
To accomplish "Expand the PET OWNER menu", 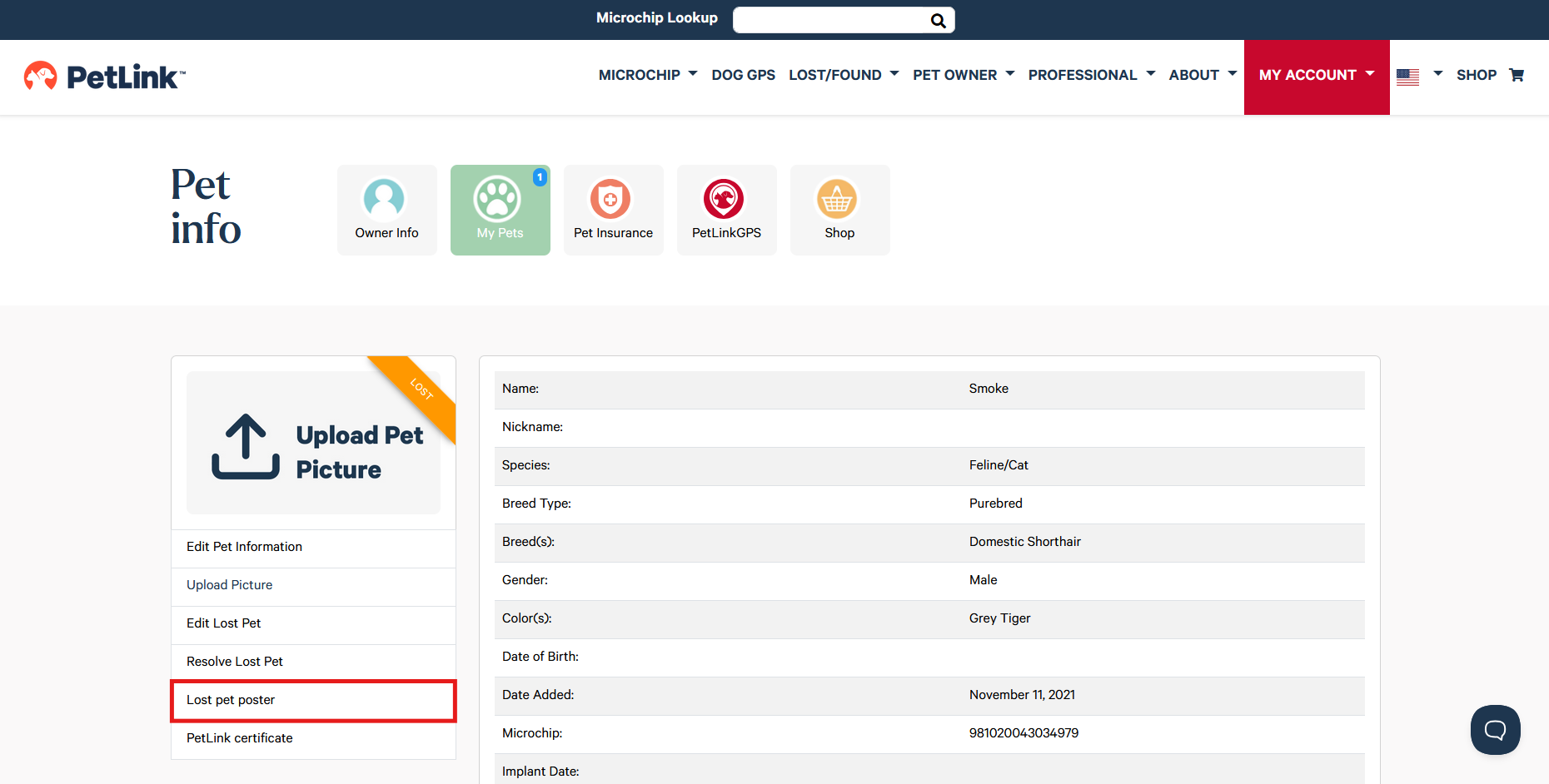I will tap(964, 75).
